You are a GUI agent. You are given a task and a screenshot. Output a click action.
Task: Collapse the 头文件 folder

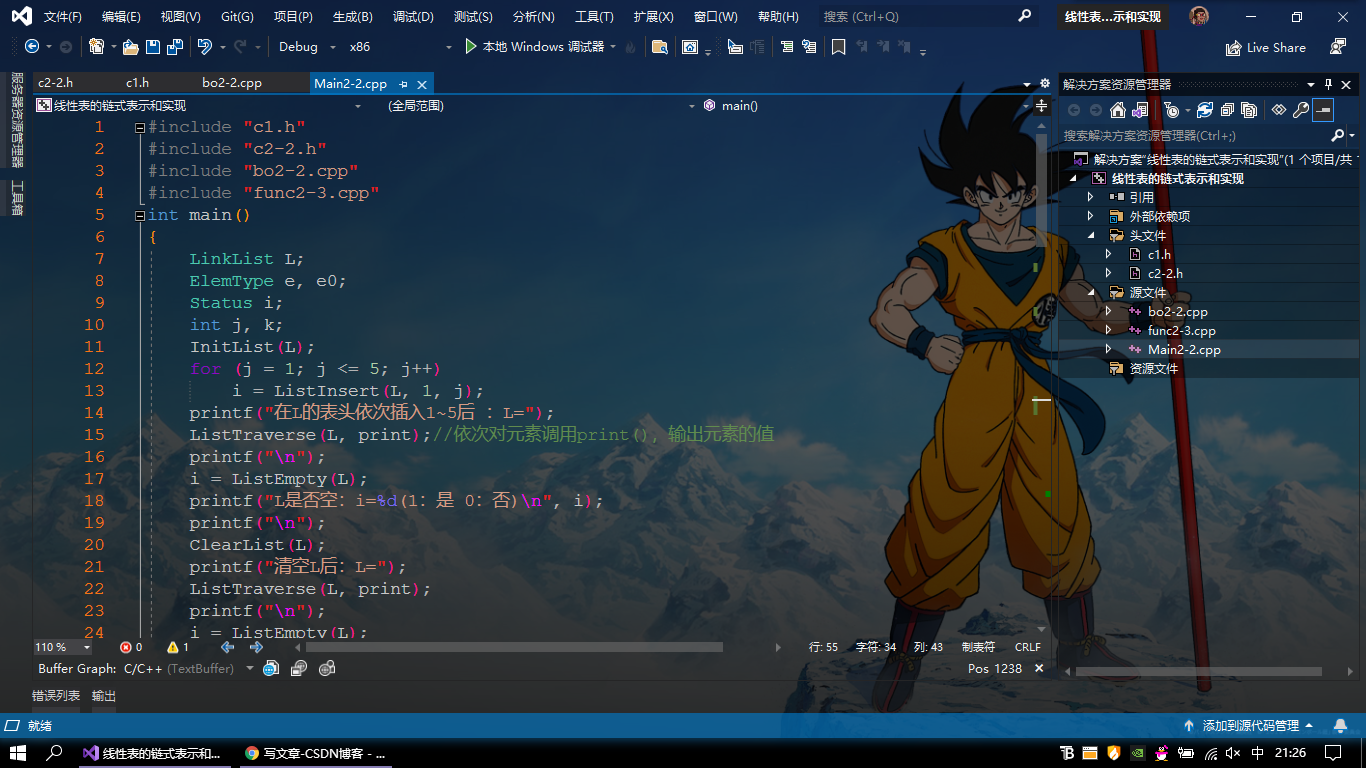click(x=1091, y=235)
